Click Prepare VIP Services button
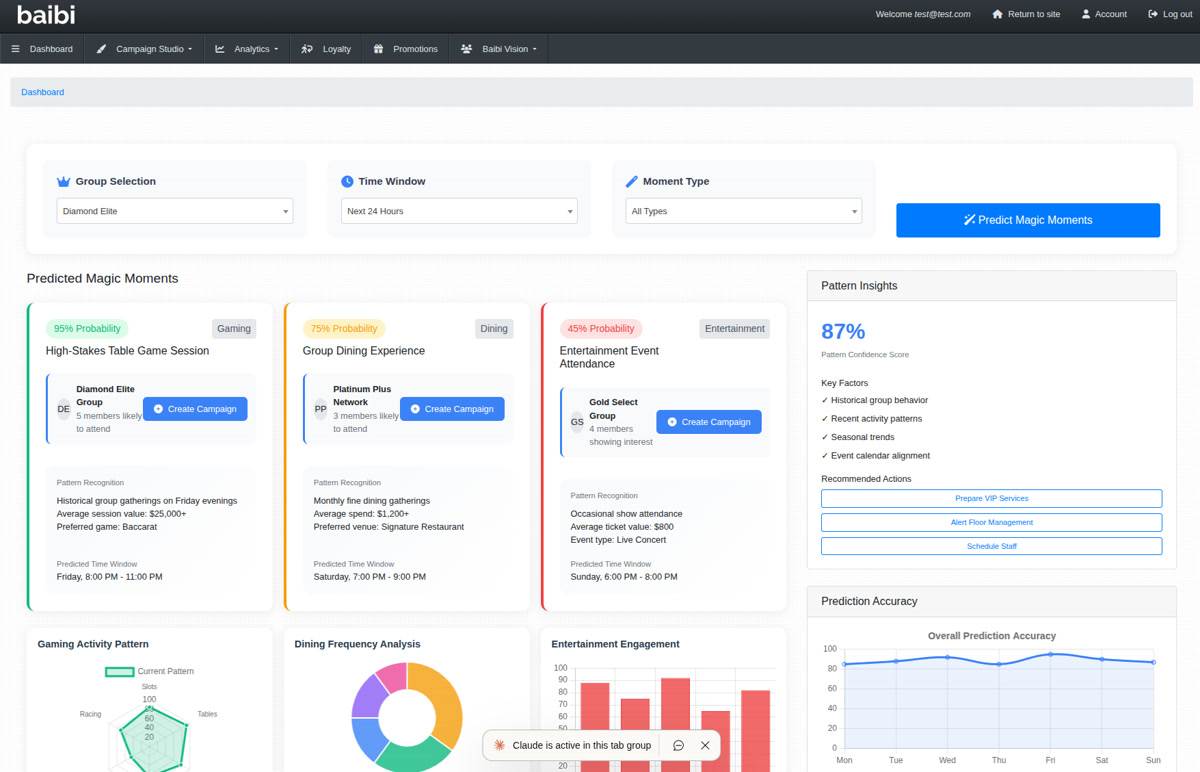 (x=991, y=498)
